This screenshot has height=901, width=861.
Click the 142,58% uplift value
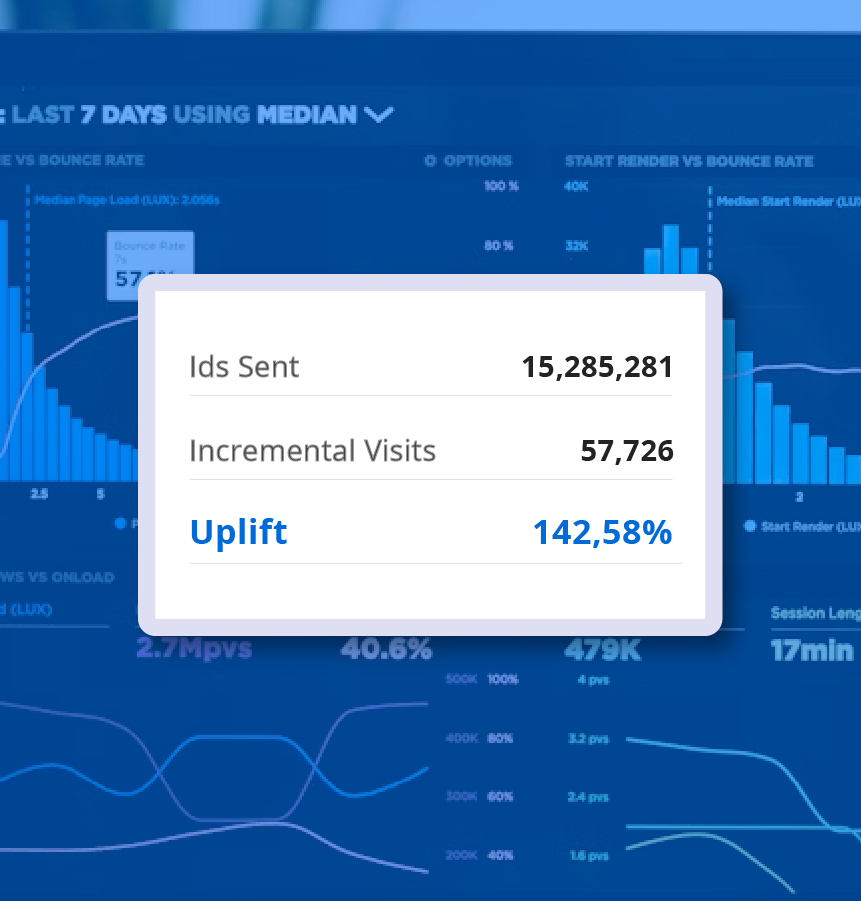pos(602,532)
